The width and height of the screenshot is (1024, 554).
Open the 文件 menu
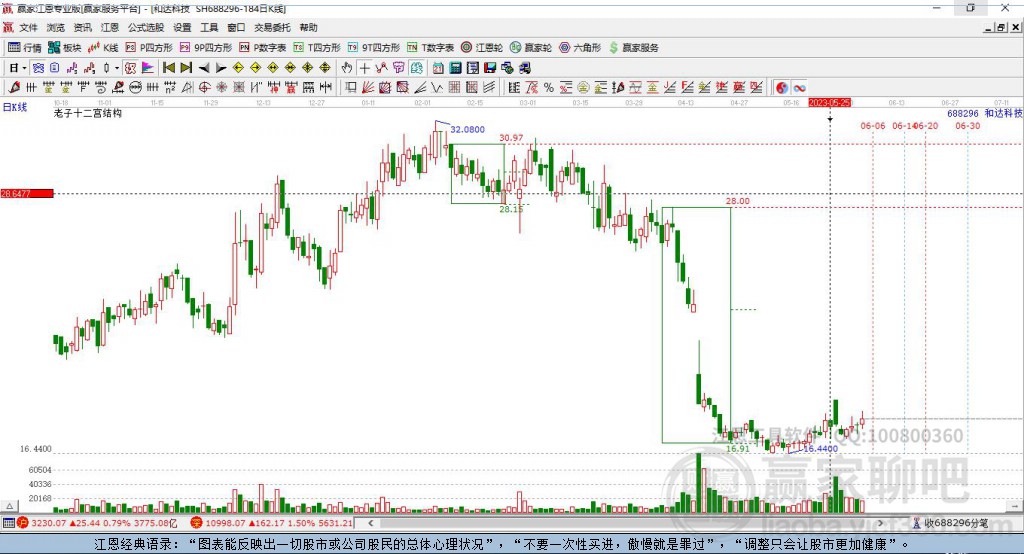coord(28,27)
